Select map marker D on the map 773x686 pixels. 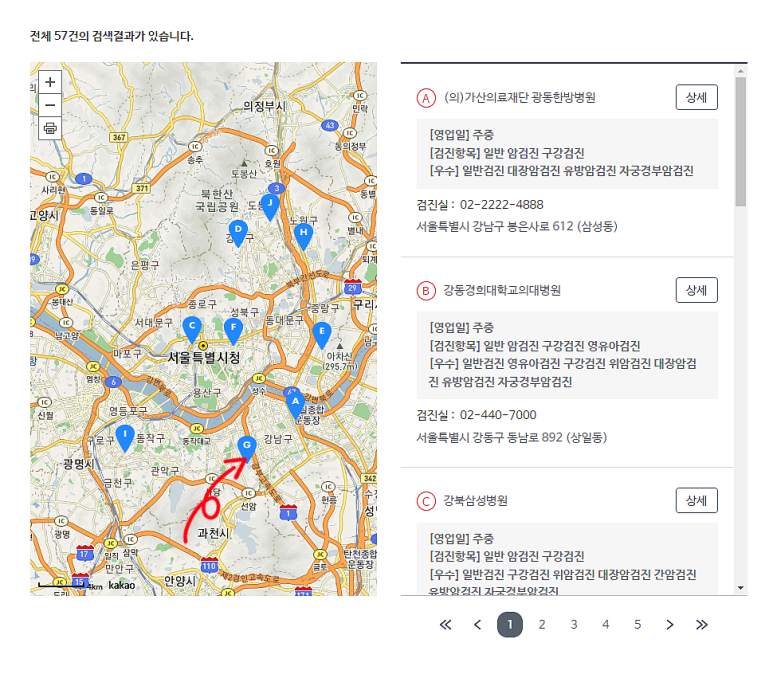[238, 234]
